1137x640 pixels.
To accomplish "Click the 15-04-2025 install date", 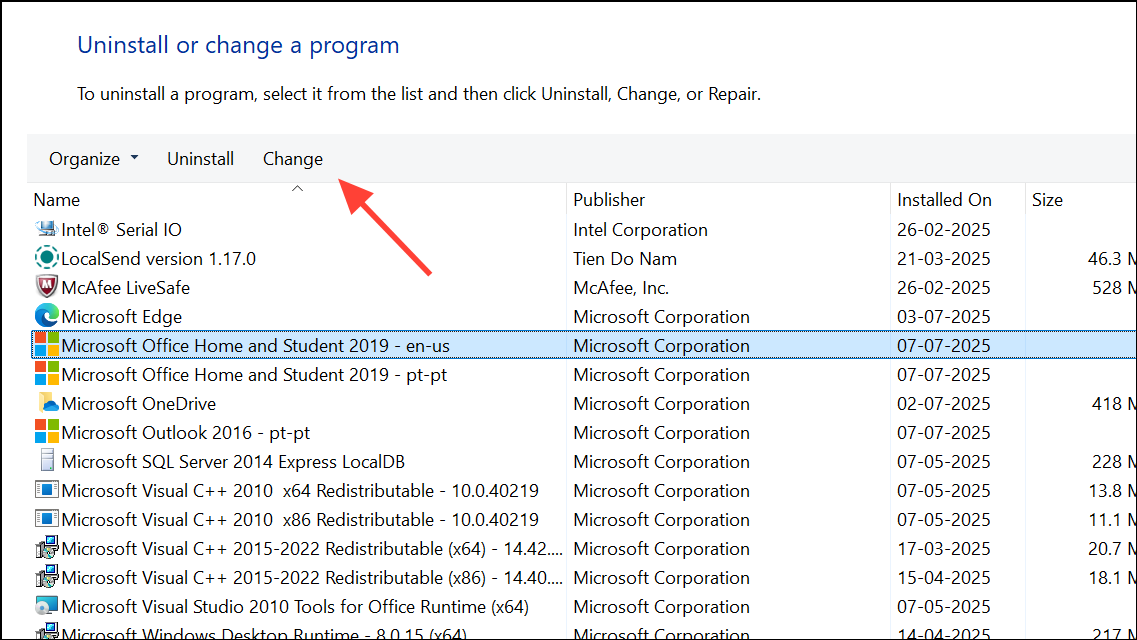I will 943,578.
